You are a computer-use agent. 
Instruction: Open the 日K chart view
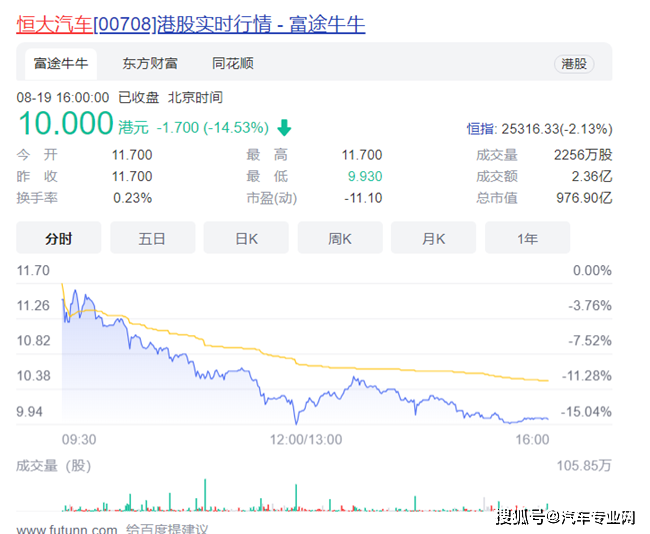point(246,238)
